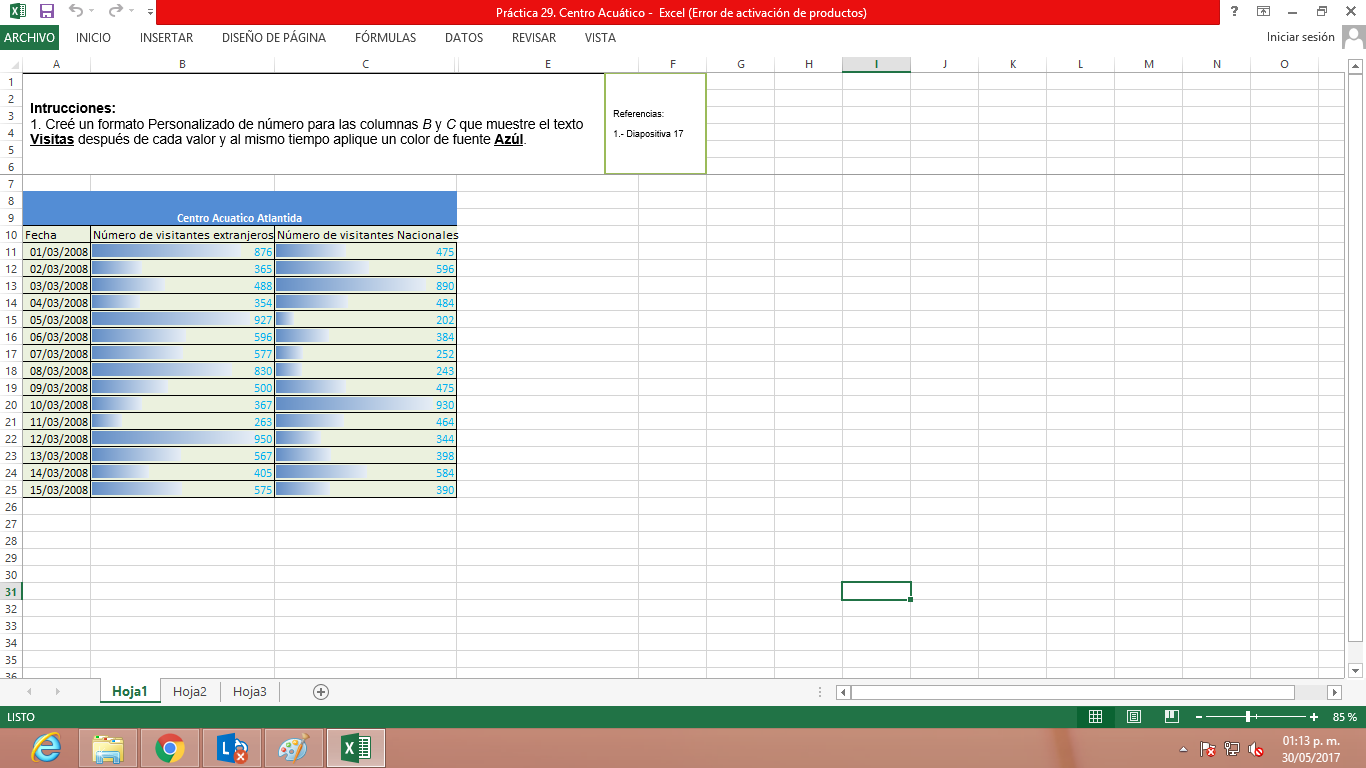This screenshot has width=1366, height=768.
Task: Select column B header
Action: coord(182,64)
